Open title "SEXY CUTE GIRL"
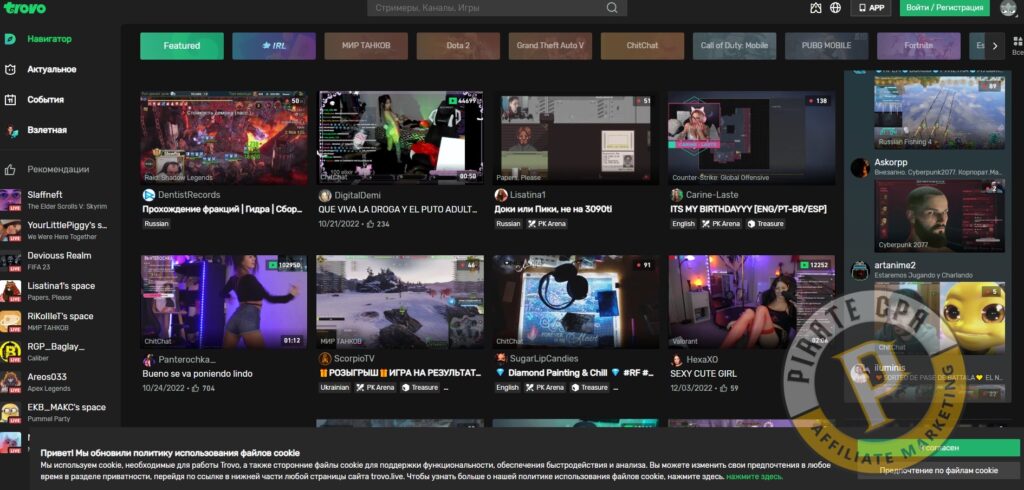 point(703,374)
